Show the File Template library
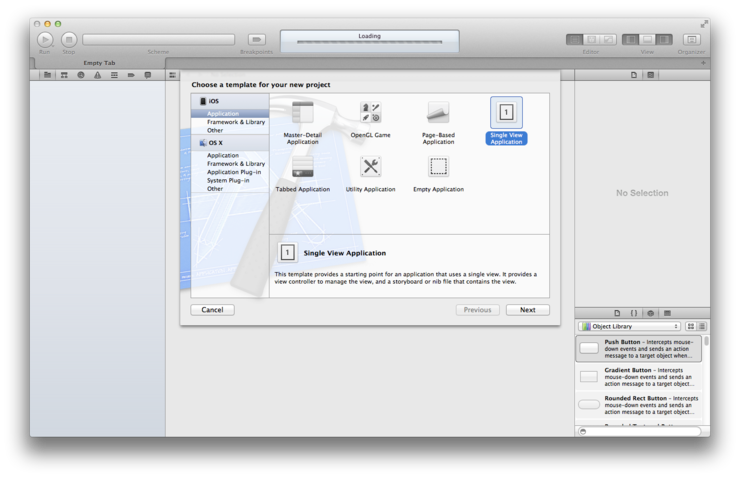The image size is (740, 478). [617, 313]
